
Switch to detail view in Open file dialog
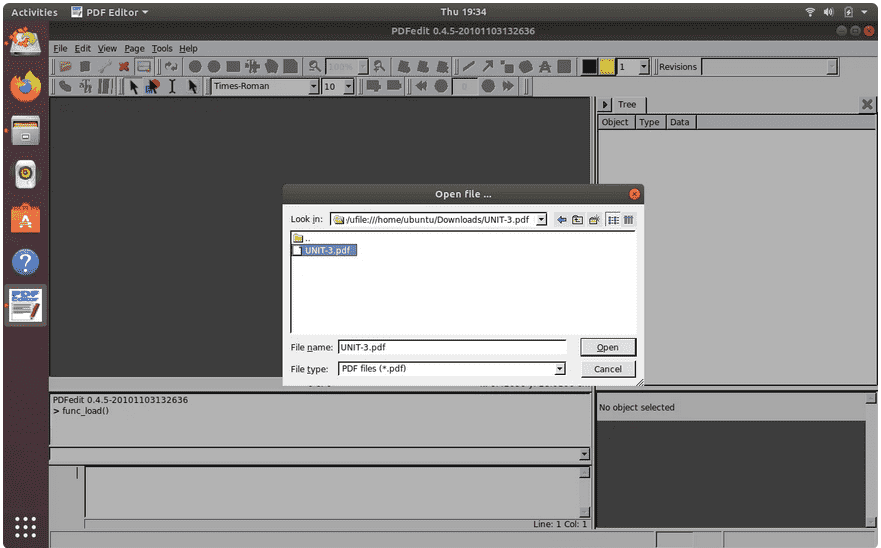click(x=628, y=220)
